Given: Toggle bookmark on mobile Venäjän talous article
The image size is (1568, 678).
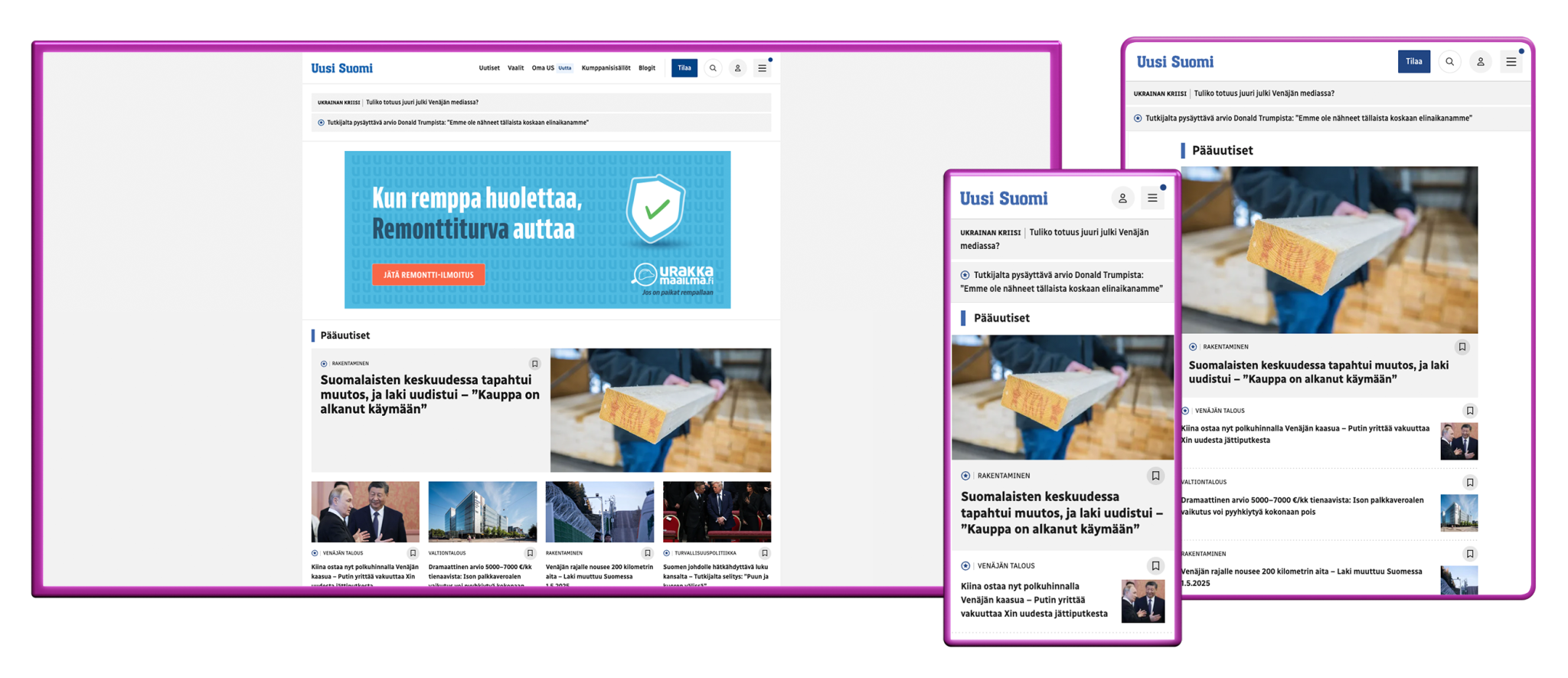Looking at the screenshot, I should [x=1155, y=566].
